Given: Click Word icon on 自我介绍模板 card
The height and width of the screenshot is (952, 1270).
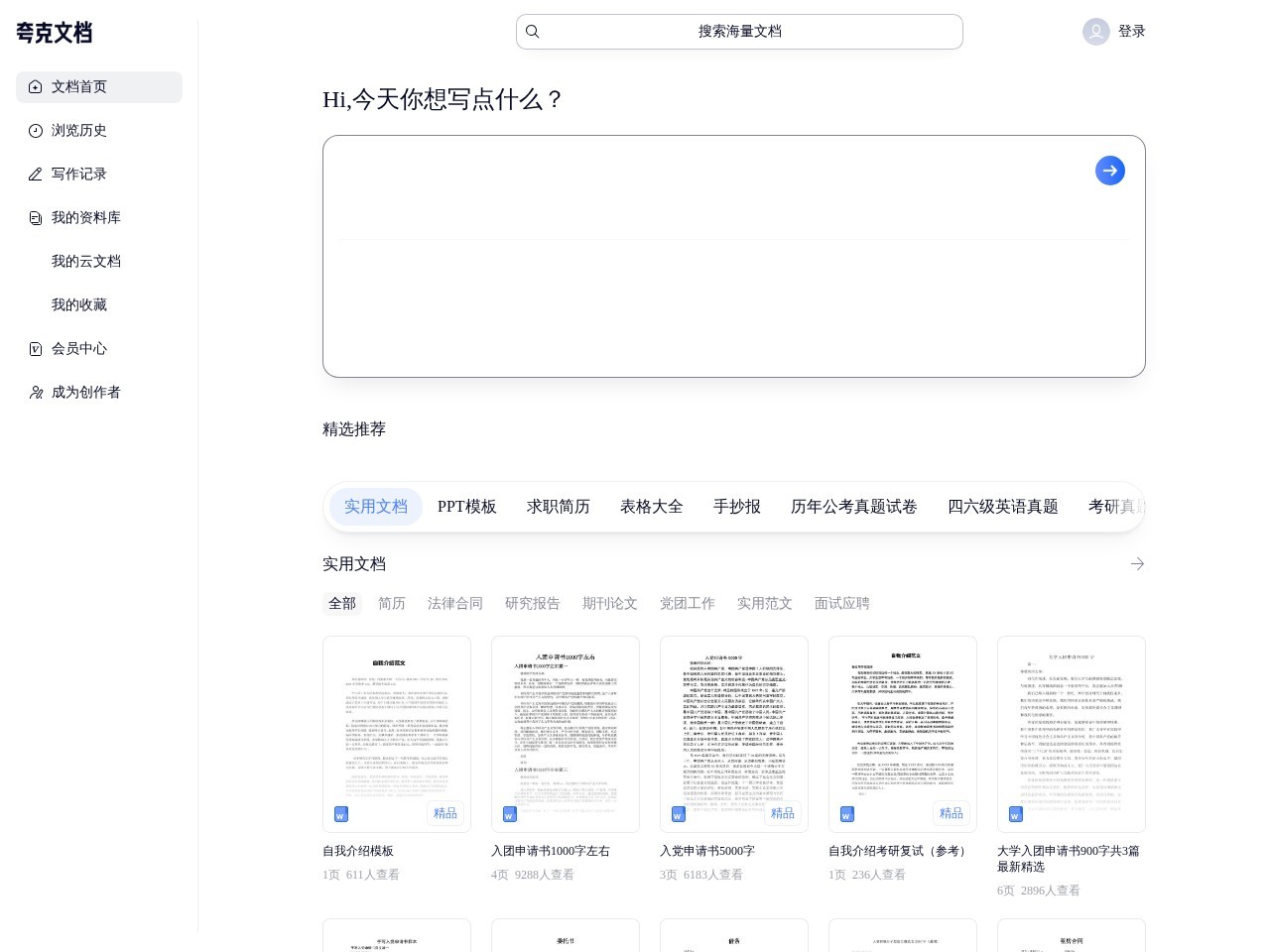Looking at the screenshot, I should coord(341,814).
